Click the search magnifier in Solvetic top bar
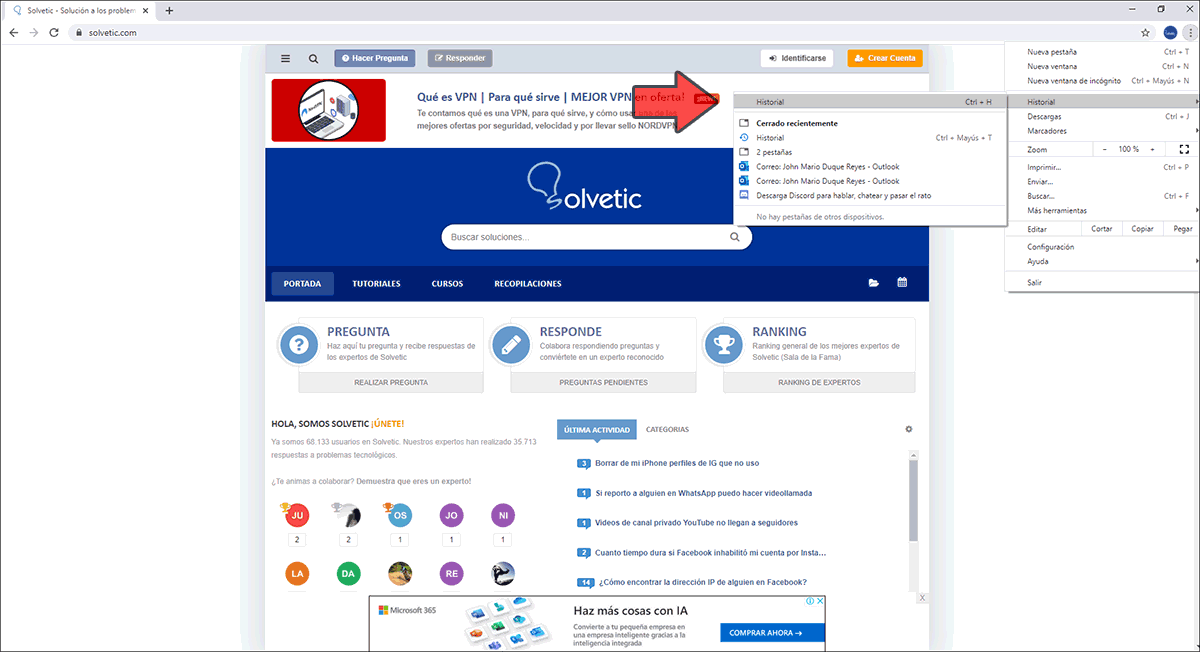The height and width of the screenshot is (652, 1200). pos(314,58)
